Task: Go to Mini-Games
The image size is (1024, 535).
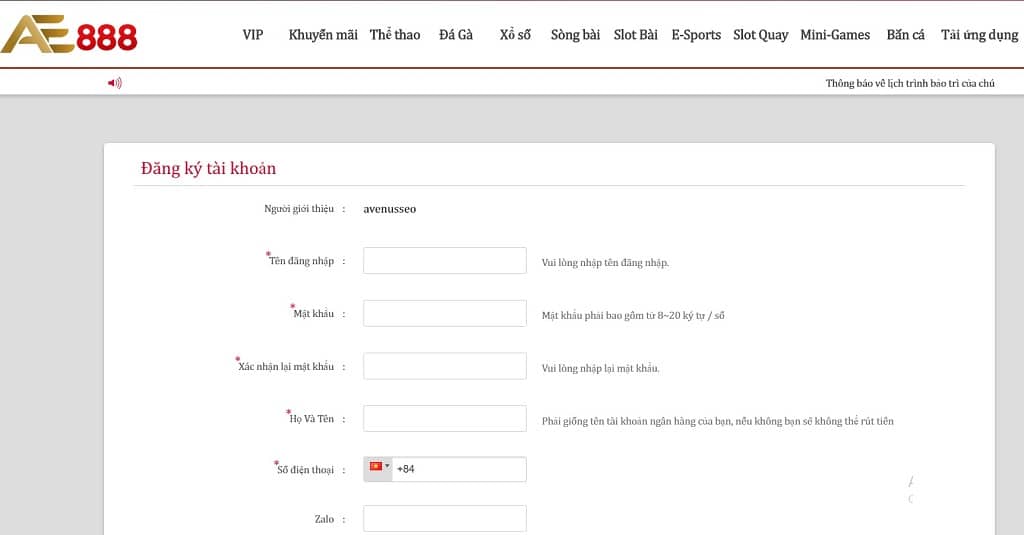Action: (x=835, y=35)
